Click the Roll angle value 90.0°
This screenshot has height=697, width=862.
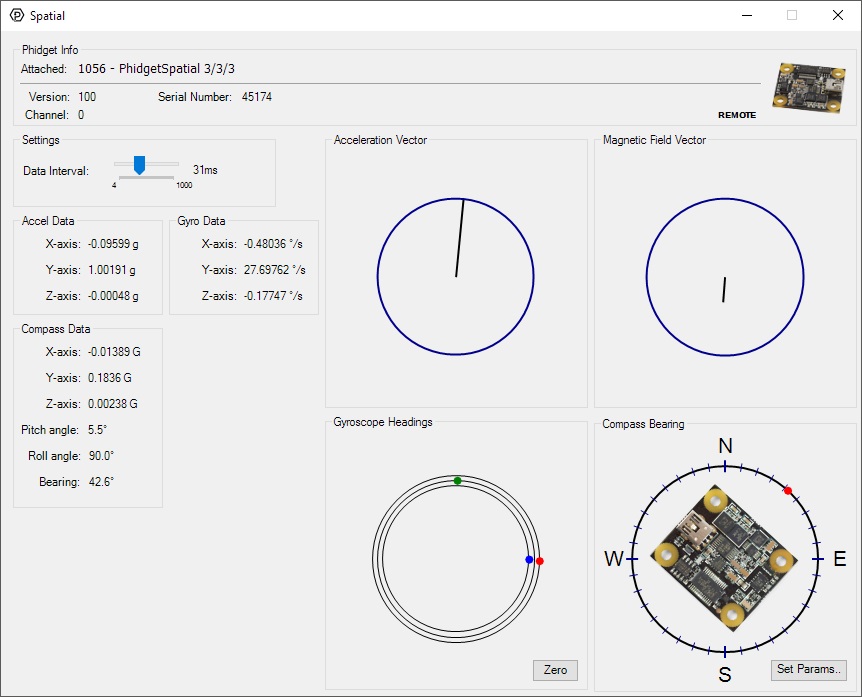[102, 456]
